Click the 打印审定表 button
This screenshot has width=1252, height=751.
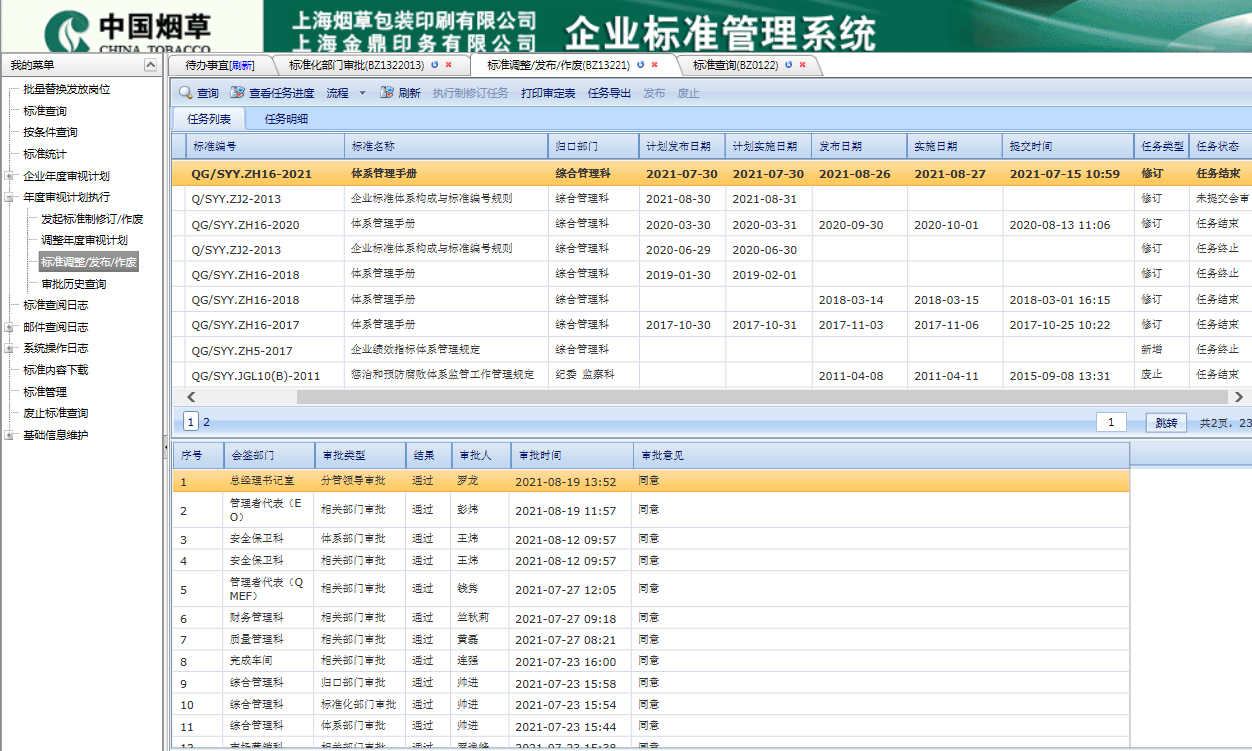(x=548, y=93)
